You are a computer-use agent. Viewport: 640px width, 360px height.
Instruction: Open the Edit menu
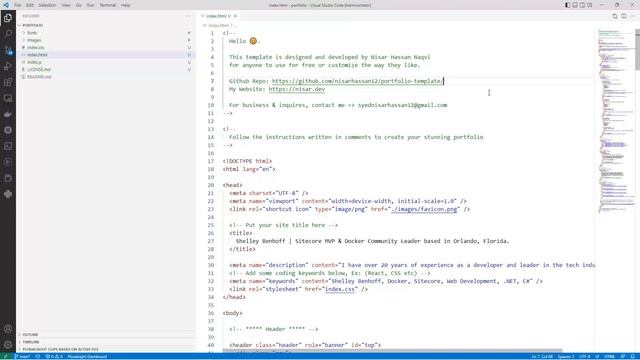[30, 5]
